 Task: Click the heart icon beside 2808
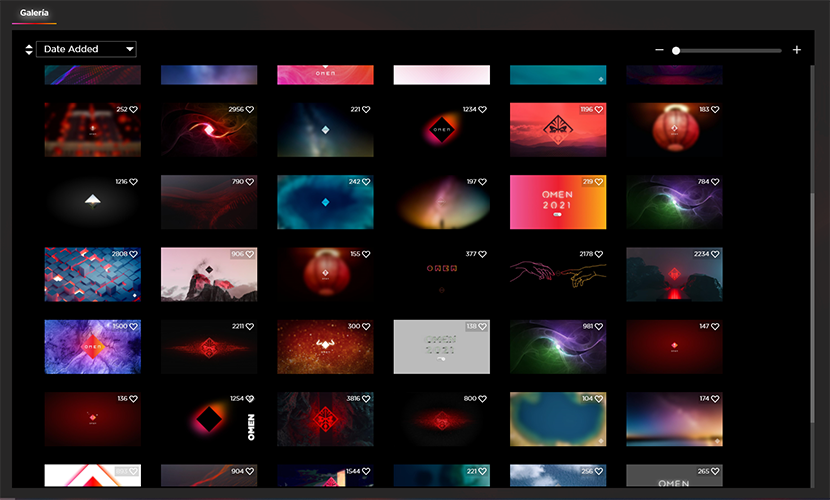133,255
